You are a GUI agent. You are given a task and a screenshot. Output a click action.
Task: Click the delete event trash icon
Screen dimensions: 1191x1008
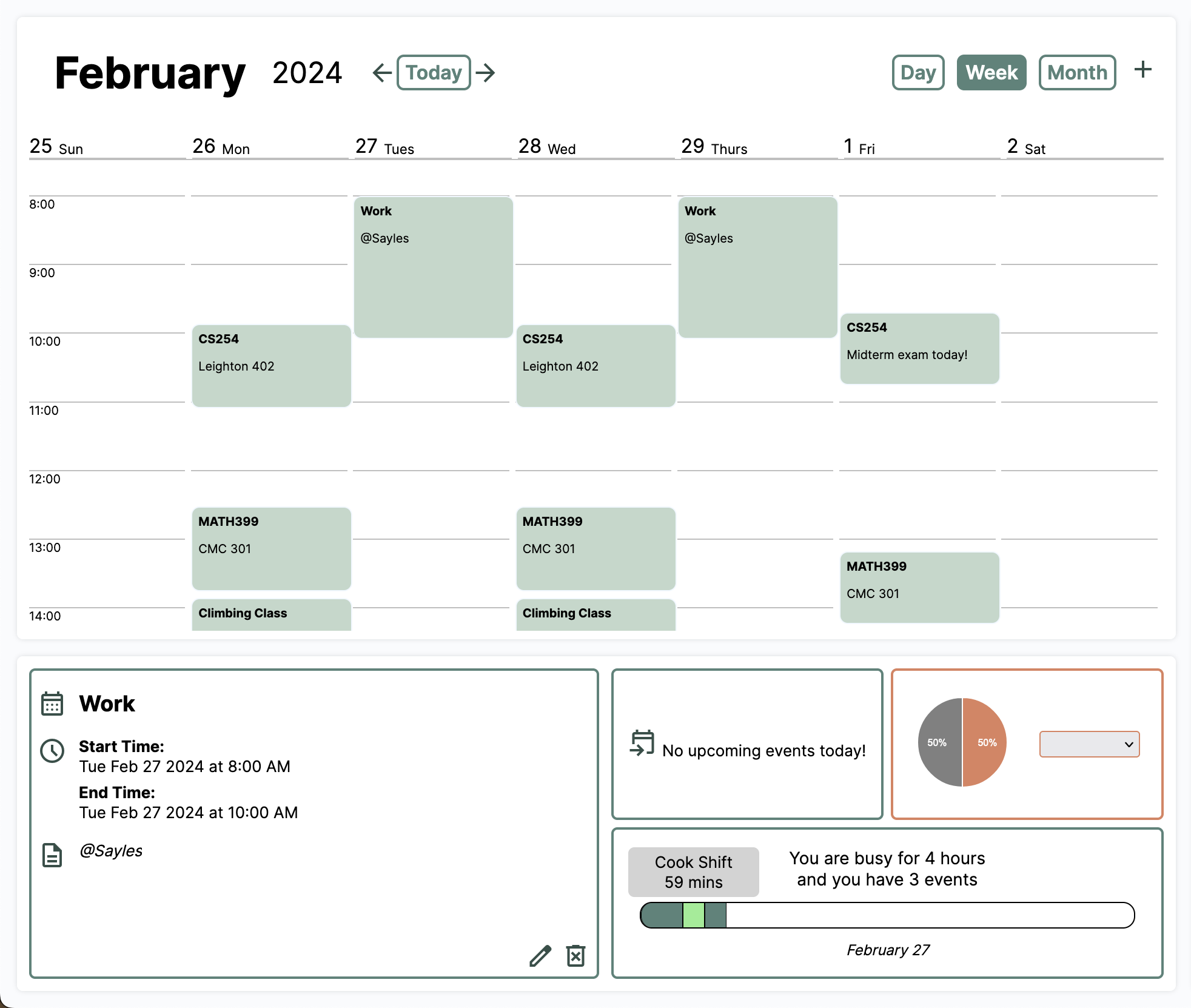(x=575, y=956)
